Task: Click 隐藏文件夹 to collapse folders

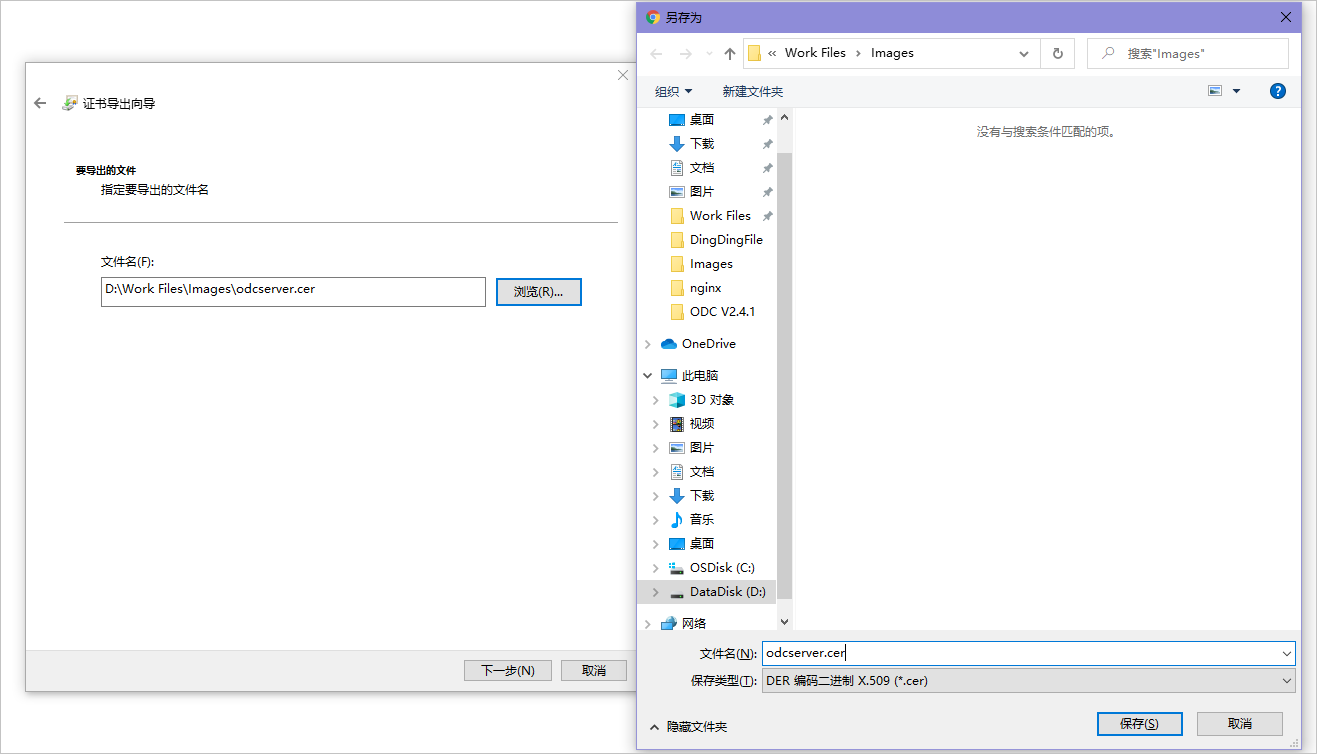Action: pyautogui.click(x=689, y=727)
